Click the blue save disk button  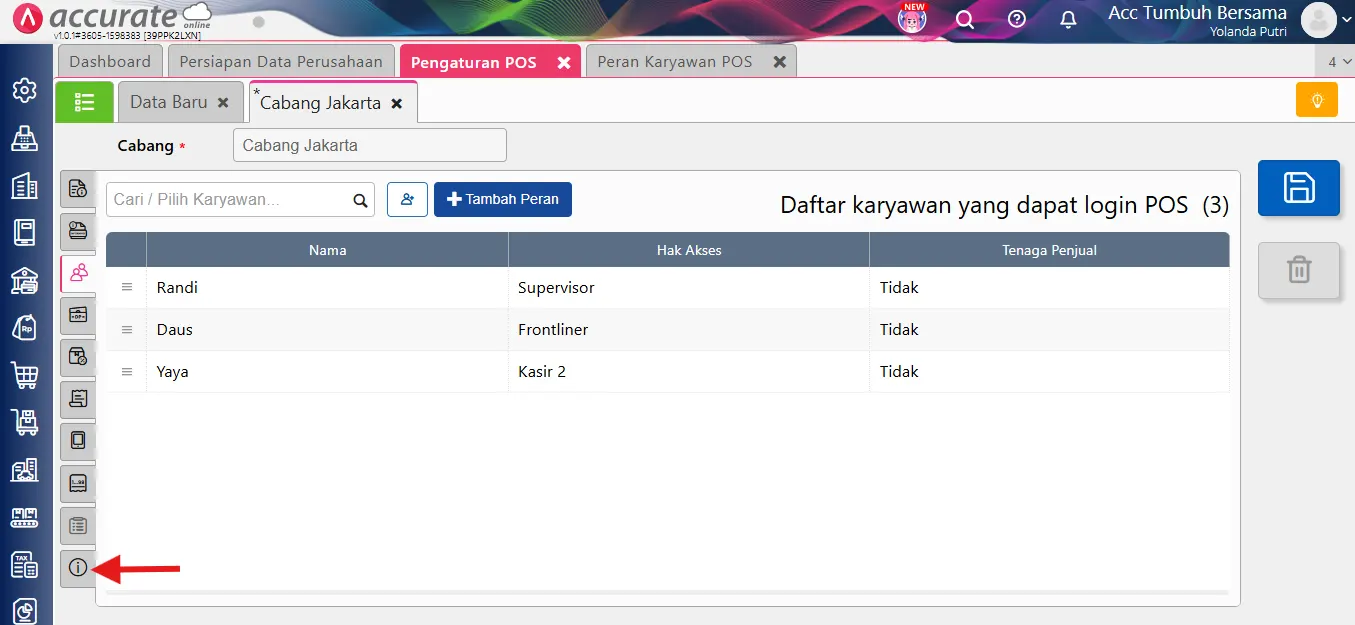coord(1298,187)
